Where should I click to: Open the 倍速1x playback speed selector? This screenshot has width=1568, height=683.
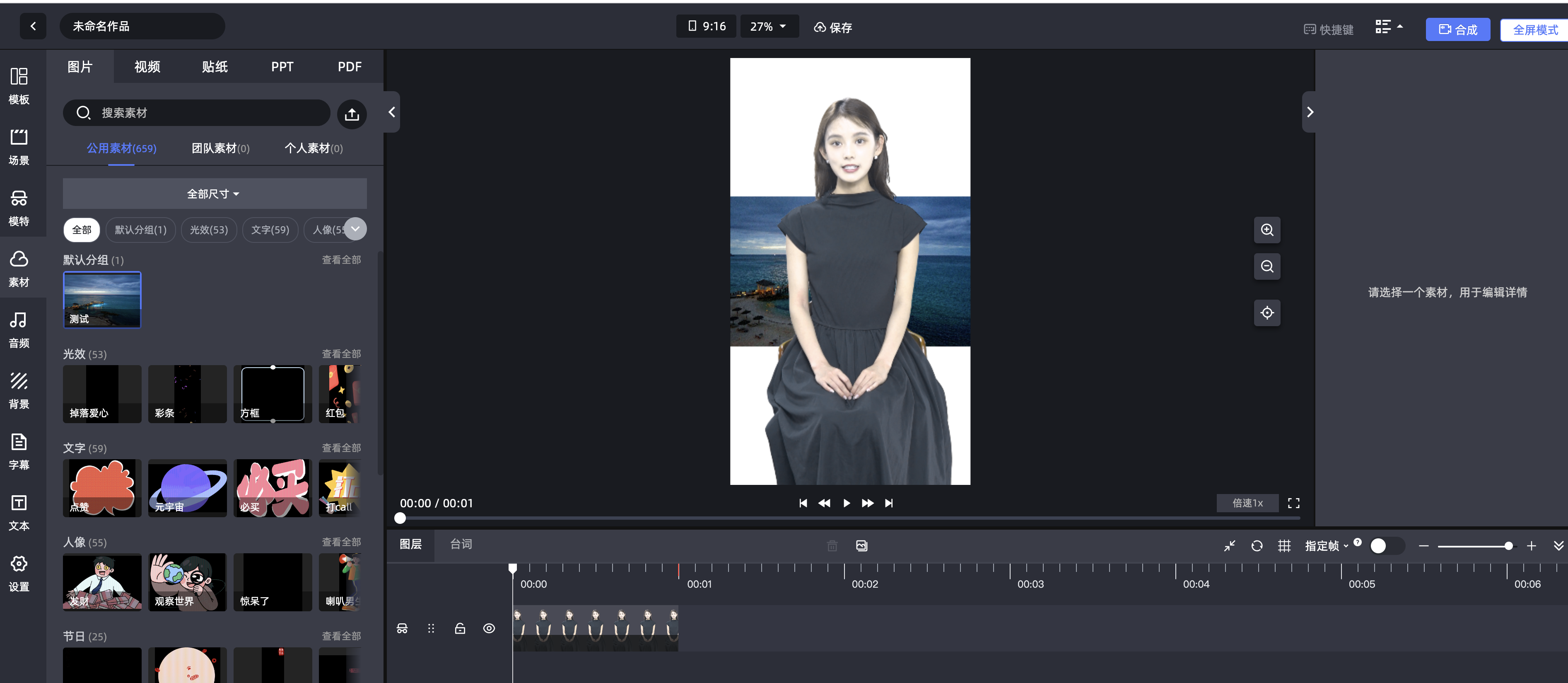tap(1247, 503)
